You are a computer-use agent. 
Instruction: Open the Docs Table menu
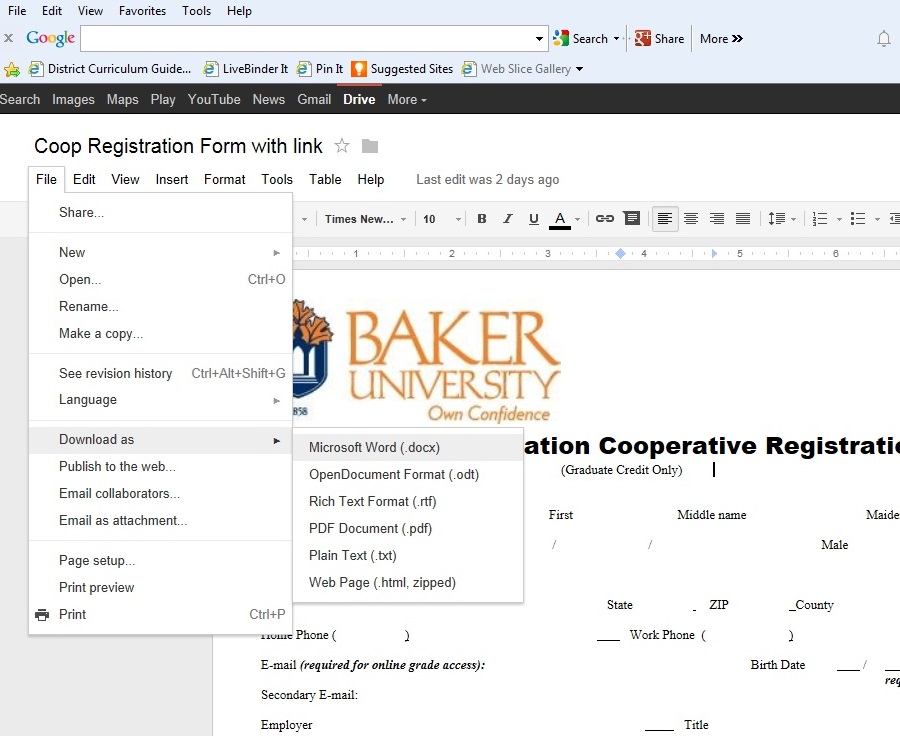point(325,180)
